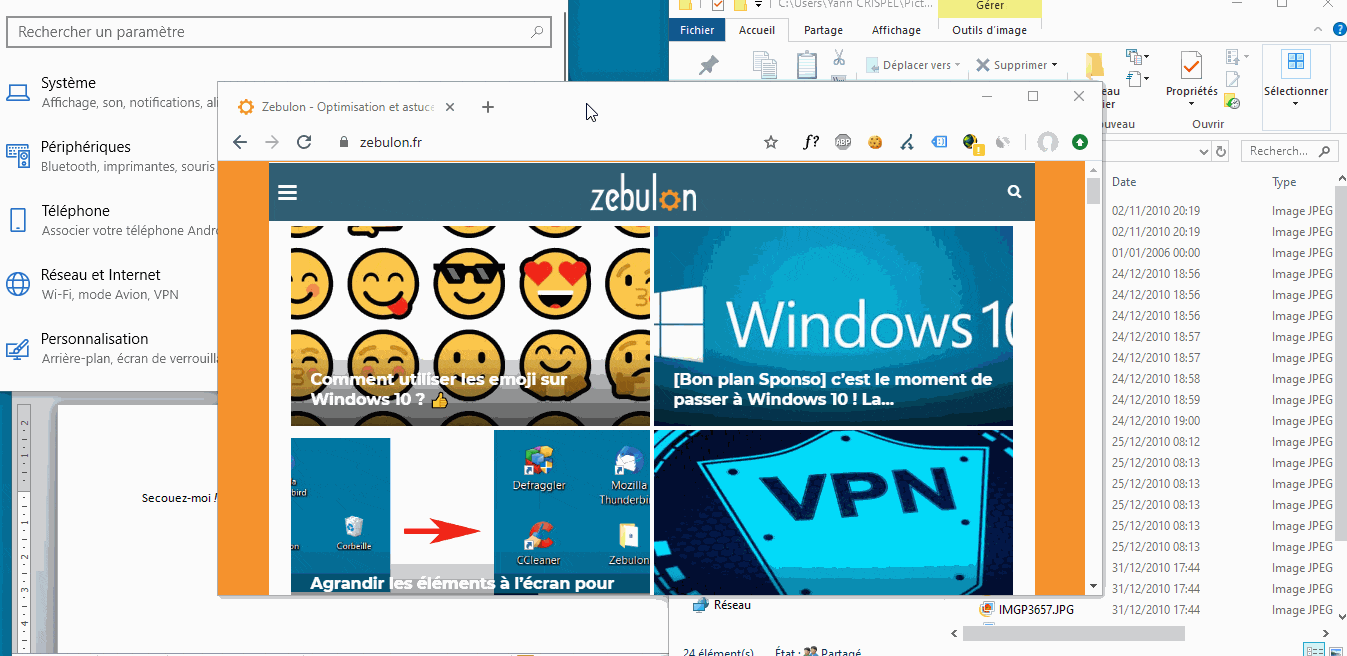
Task: Close the Zebulon browser tab
Action: click(450, 107)
